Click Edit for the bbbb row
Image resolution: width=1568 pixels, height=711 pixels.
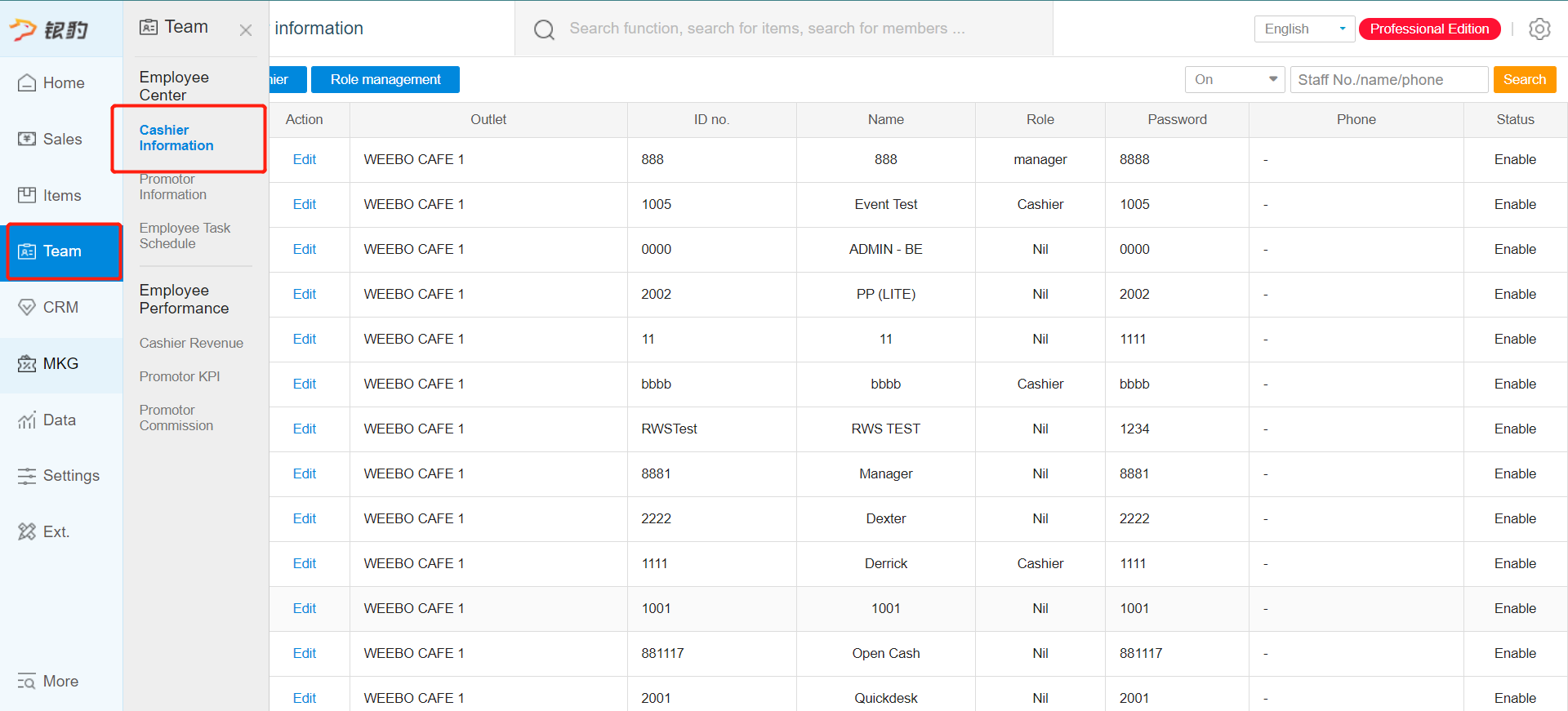(305, 384)
